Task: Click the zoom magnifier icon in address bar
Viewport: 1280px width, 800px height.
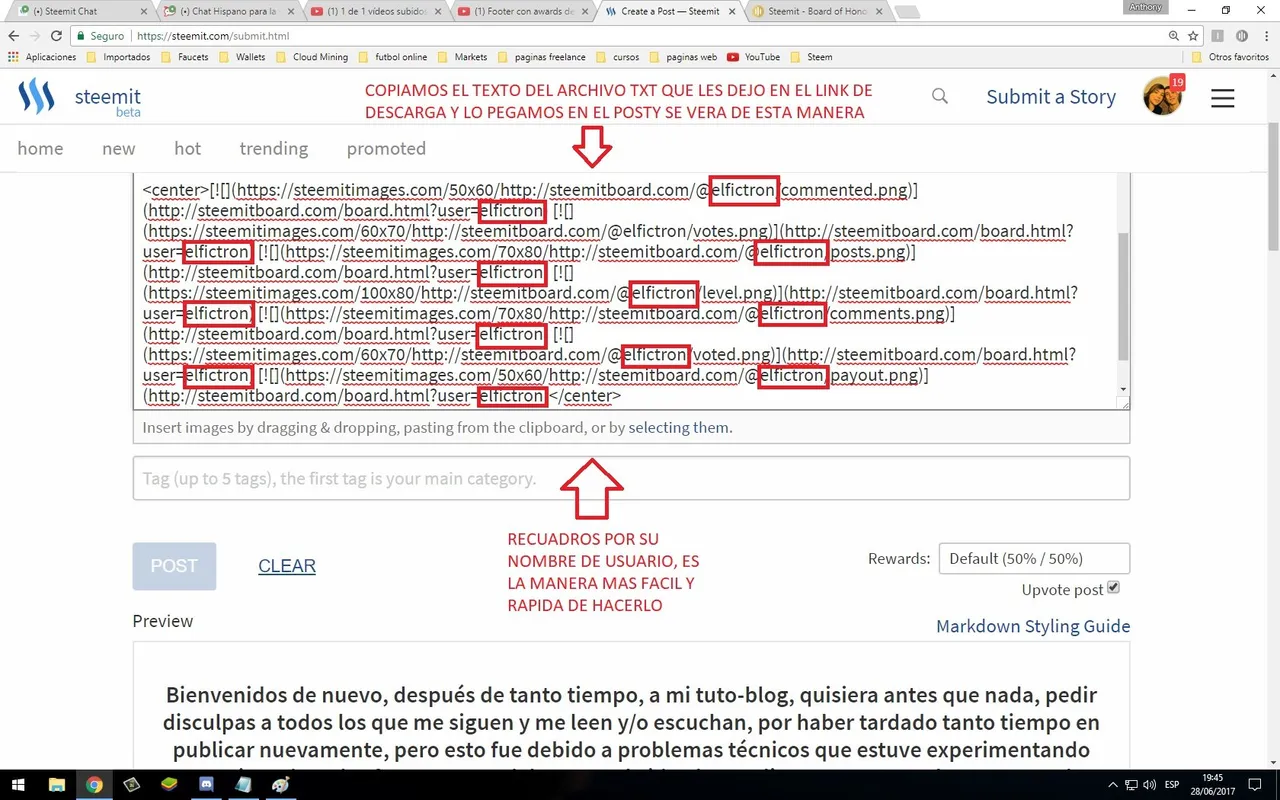Action: click(1174, 35)
